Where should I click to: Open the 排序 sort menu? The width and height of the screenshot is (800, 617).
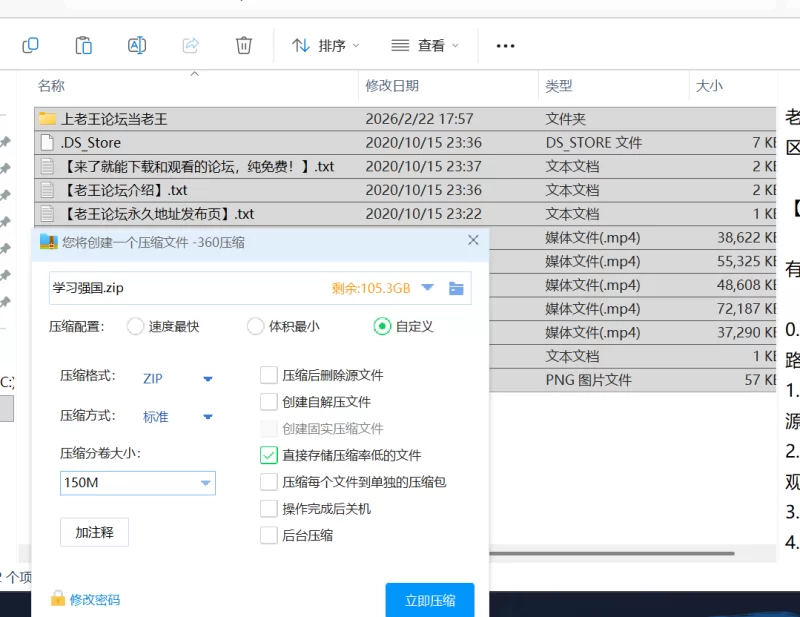pyautogui.click(x=326, y=45)
